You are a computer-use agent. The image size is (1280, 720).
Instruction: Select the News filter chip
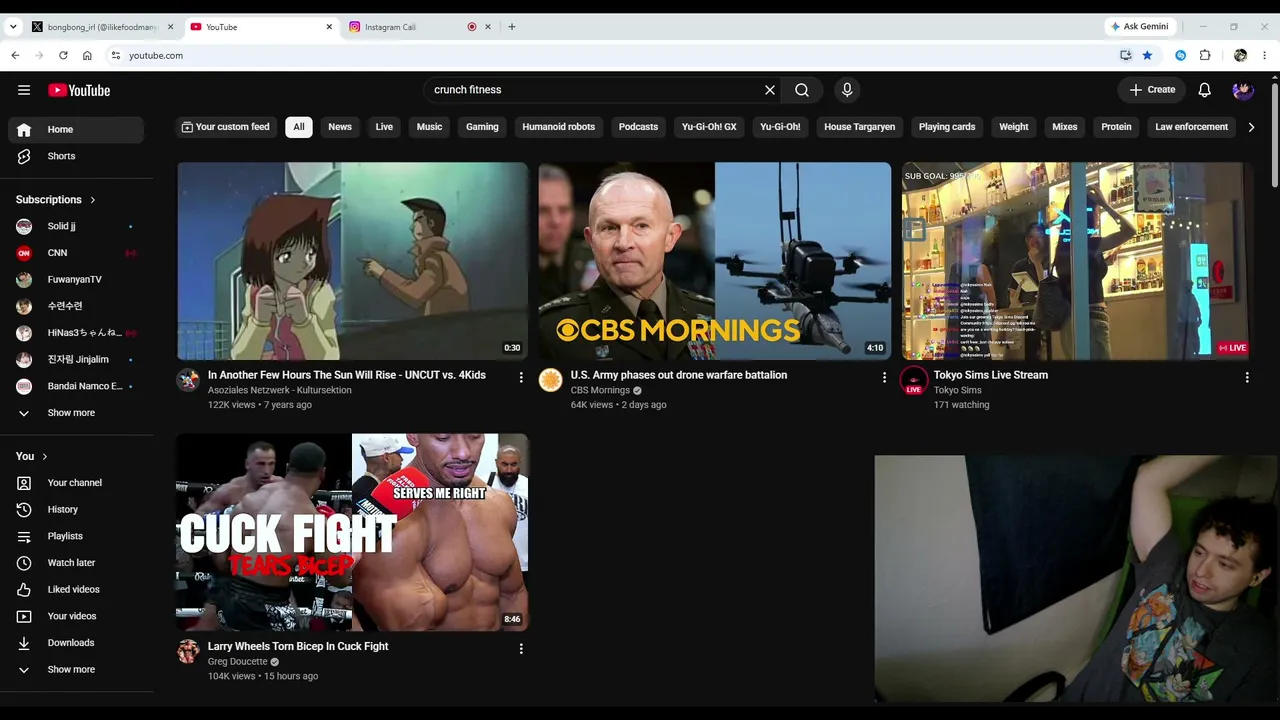[x=340, y=127]
